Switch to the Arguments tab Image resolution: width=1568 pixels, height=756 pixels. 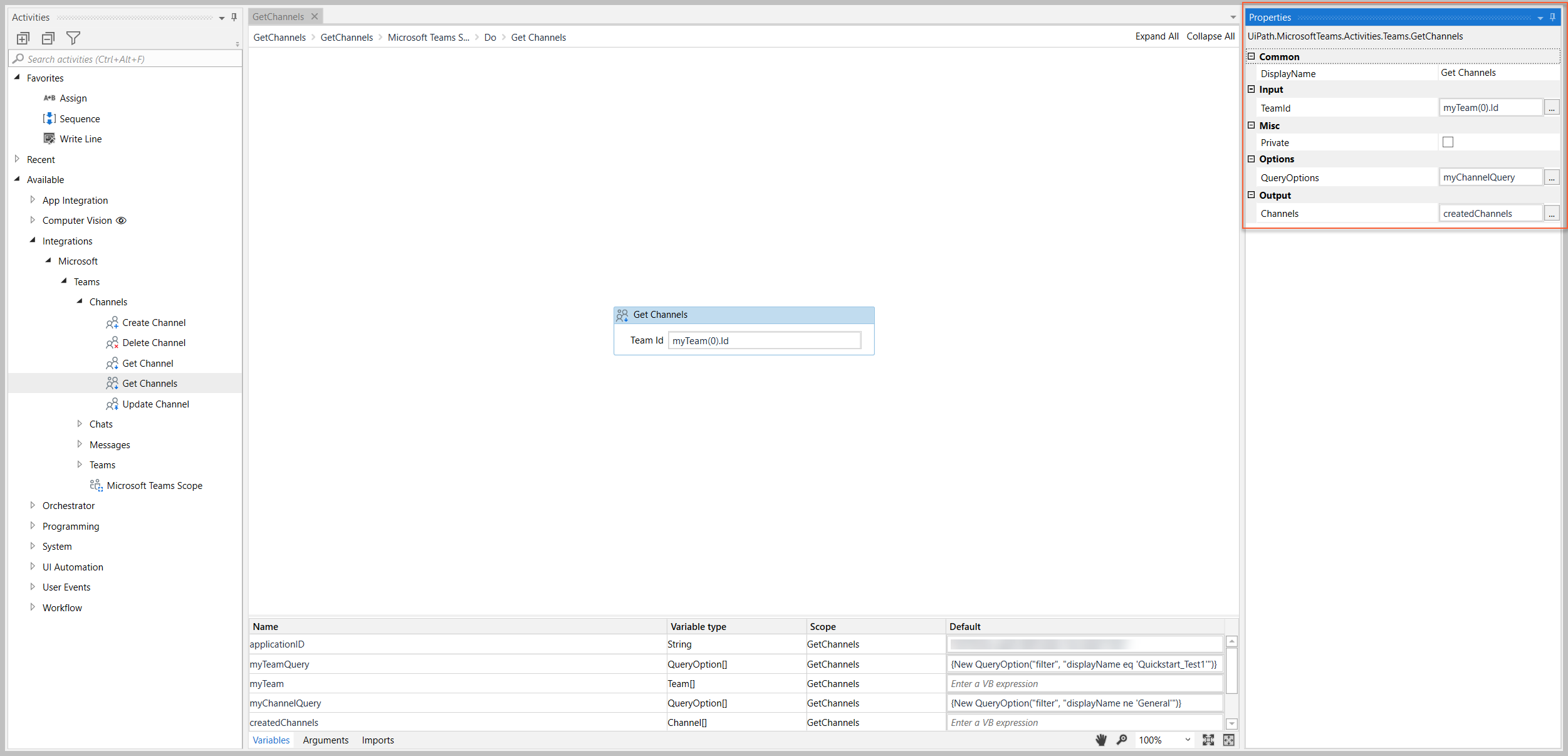point(326,740)
